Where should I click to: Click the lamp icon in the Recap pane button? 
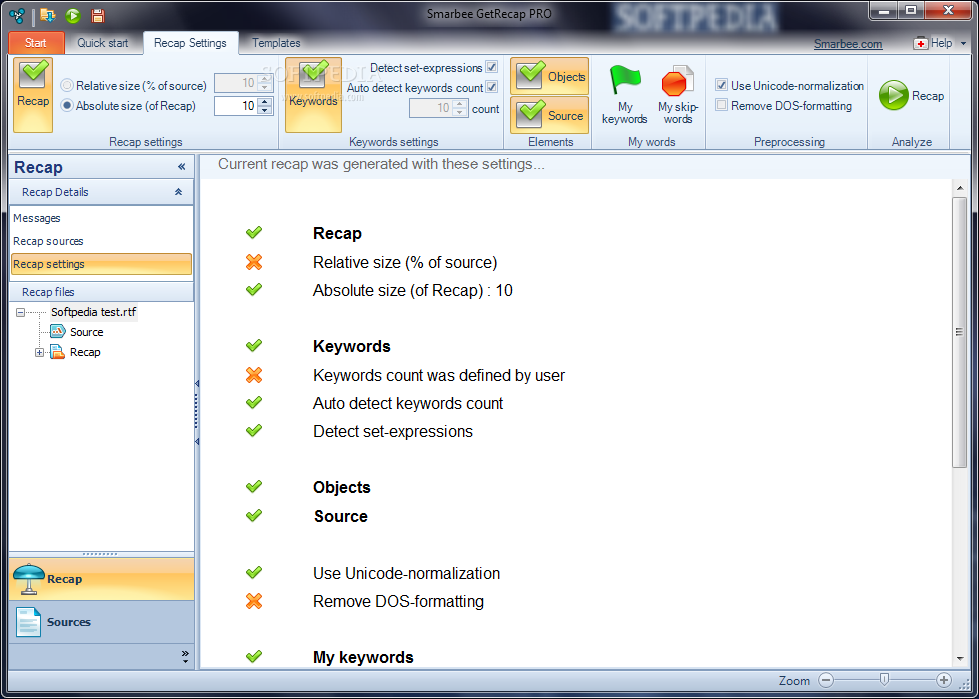(x=28, y=579)
